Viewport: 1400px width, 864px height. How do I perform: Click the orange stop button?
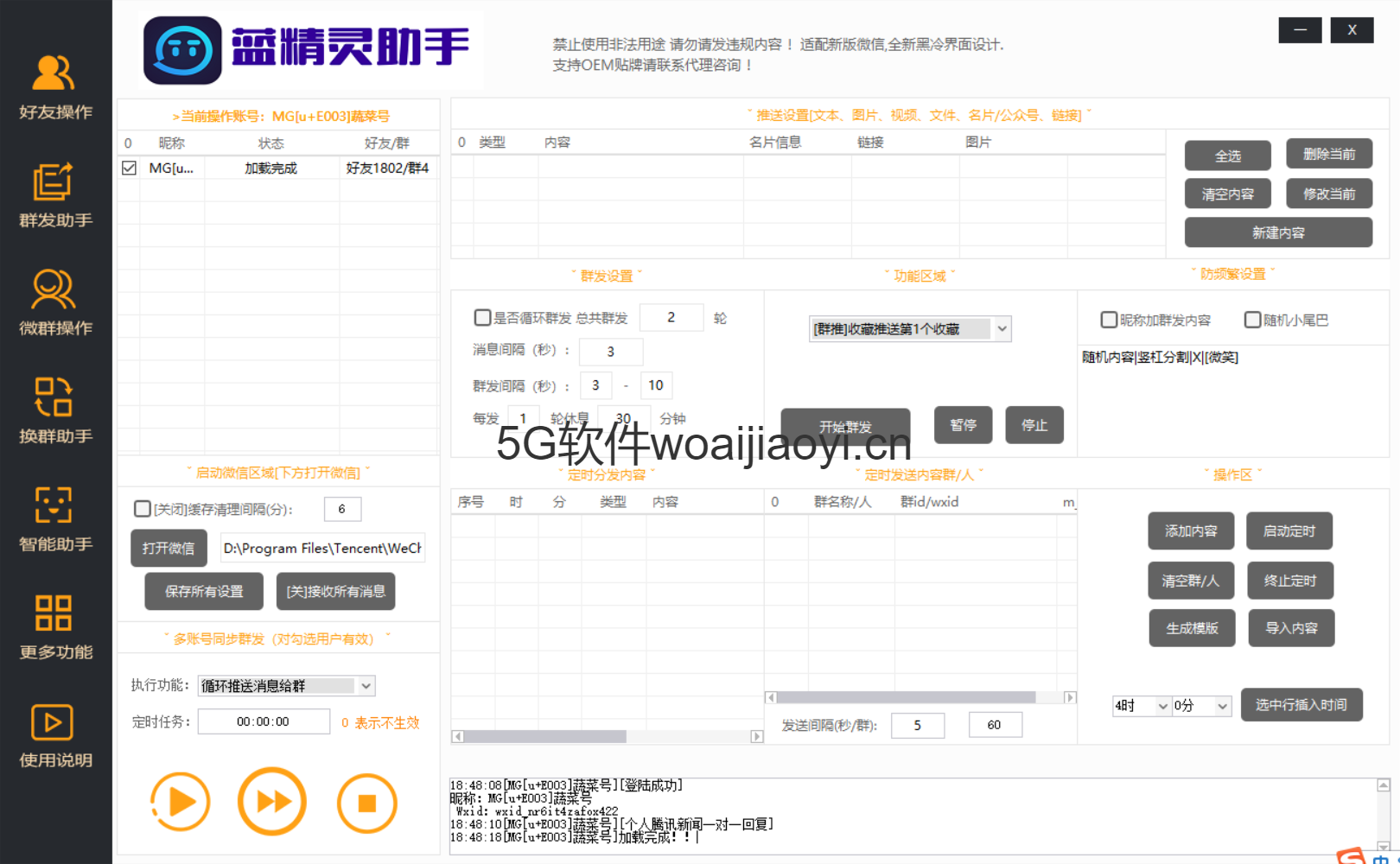point(367,804)
